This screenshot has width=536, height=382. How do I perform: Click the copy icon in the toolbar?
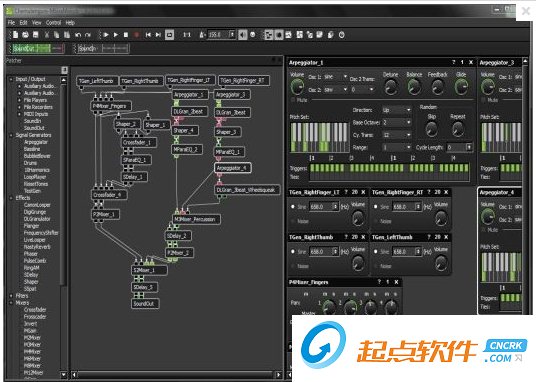57,35
